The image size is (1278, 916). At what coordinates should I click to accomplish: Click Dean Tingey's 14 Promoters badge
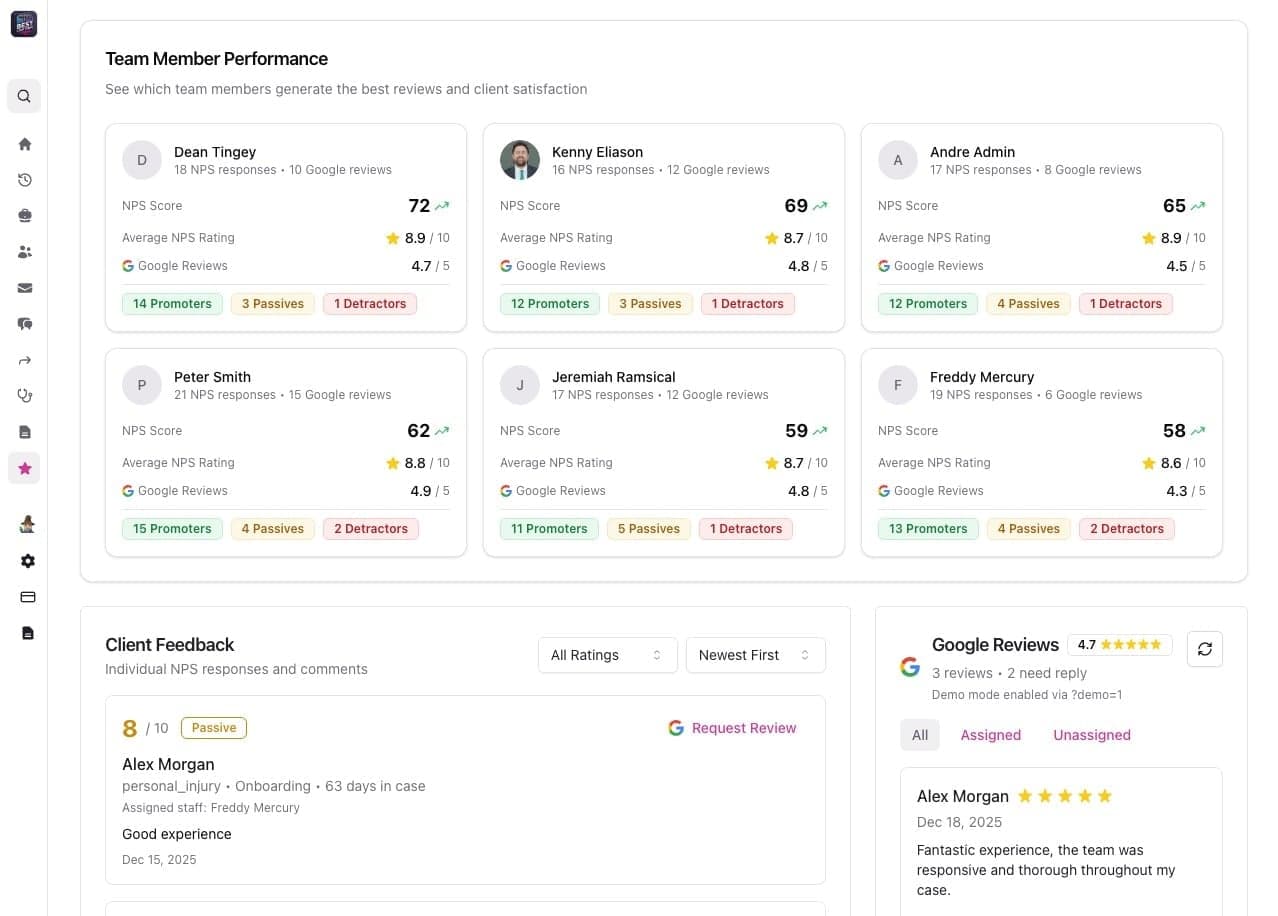pyautogui.click(x=171, y=303)
